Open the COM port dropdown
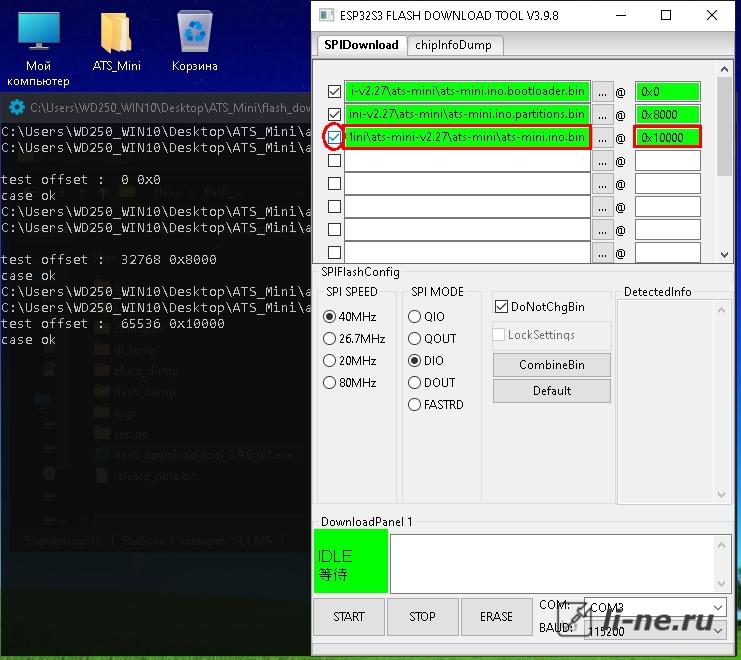This screenshot has height=660, width=741. point(655,607)
